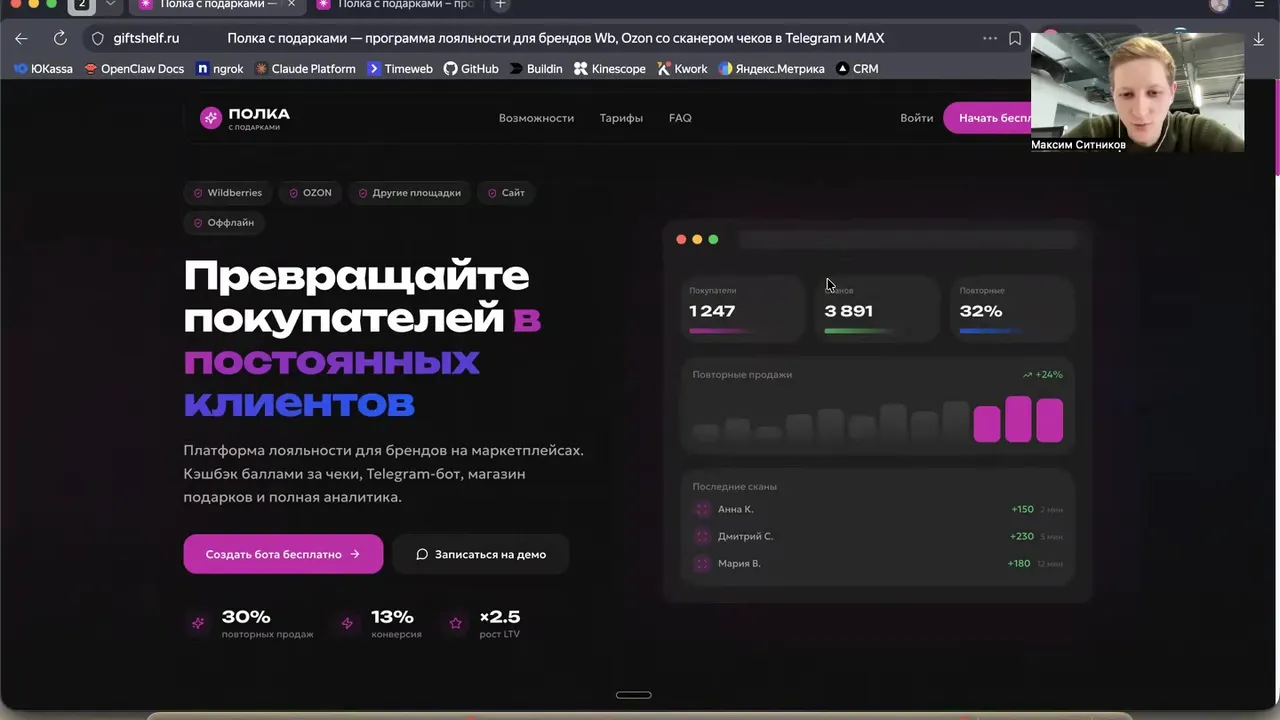Open the site security info in the address bar
The width and height of the screenshot is (1280, 720).
coord(96,38)
